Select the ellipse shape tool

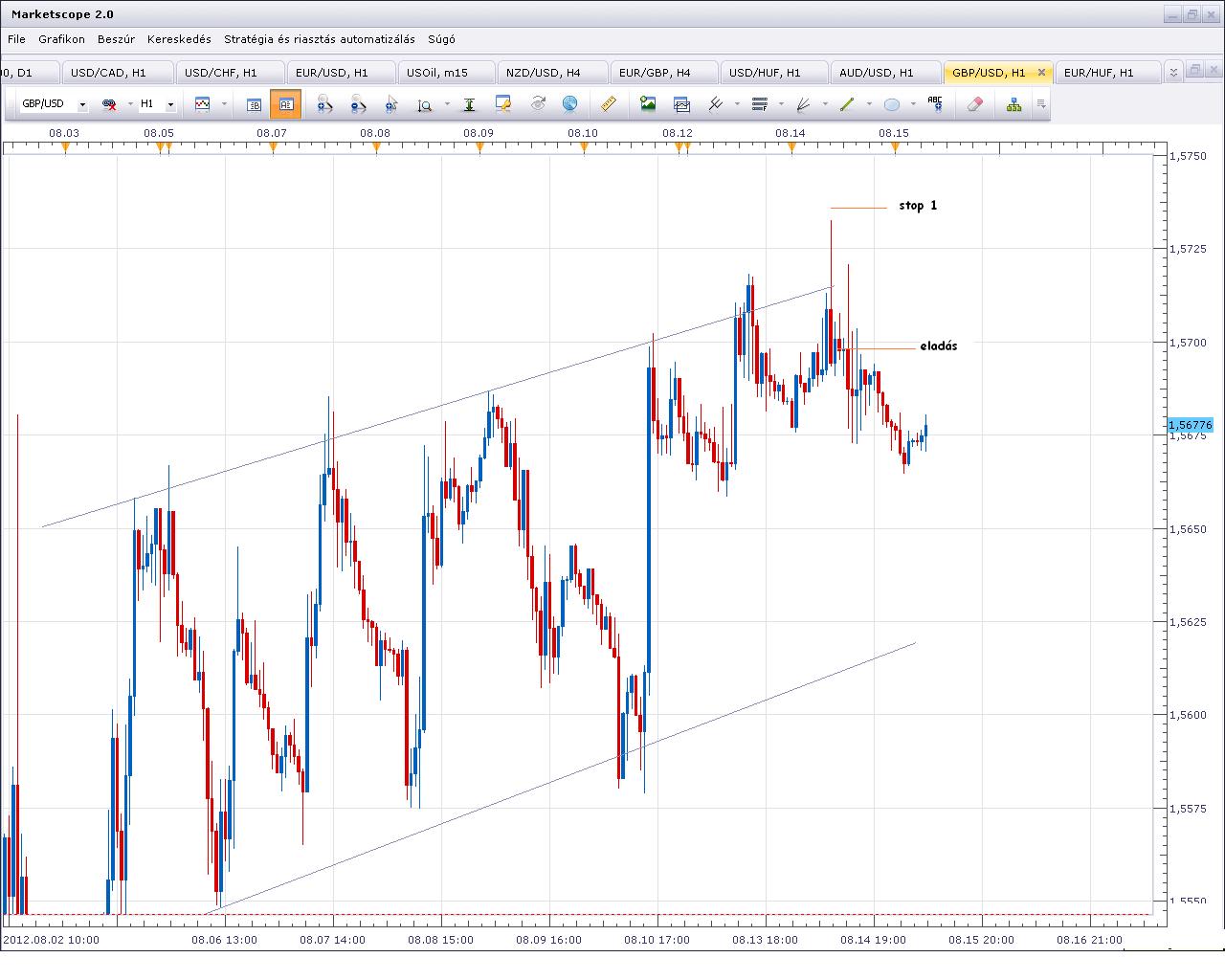(892, 104)
